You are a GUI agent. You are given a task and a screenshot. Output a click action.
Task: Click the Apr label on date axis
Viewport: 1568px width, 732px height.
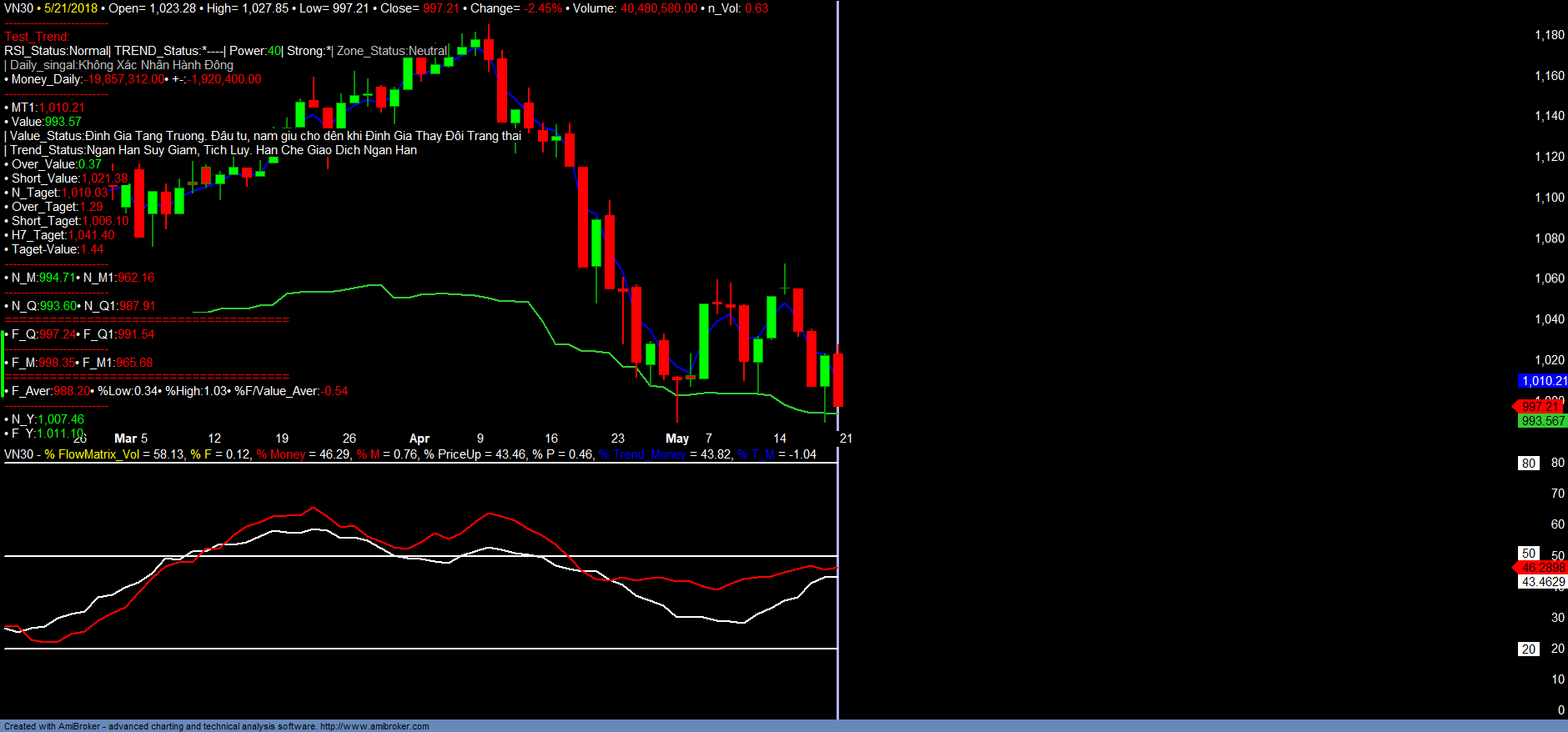pyautogui.click(x=419, y=439)
